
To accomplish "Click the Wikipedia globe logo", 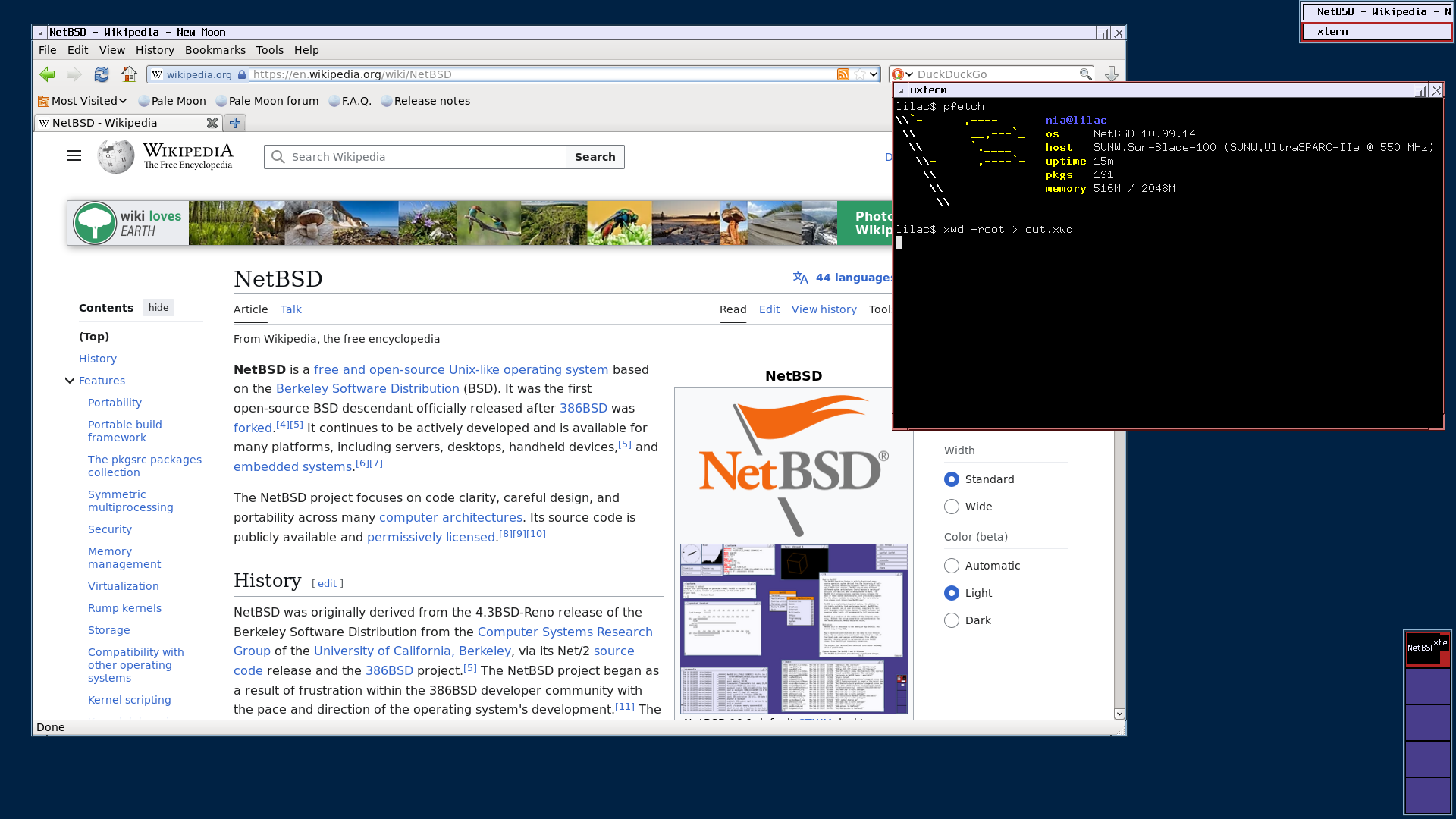I will click(x=116, y=156).
